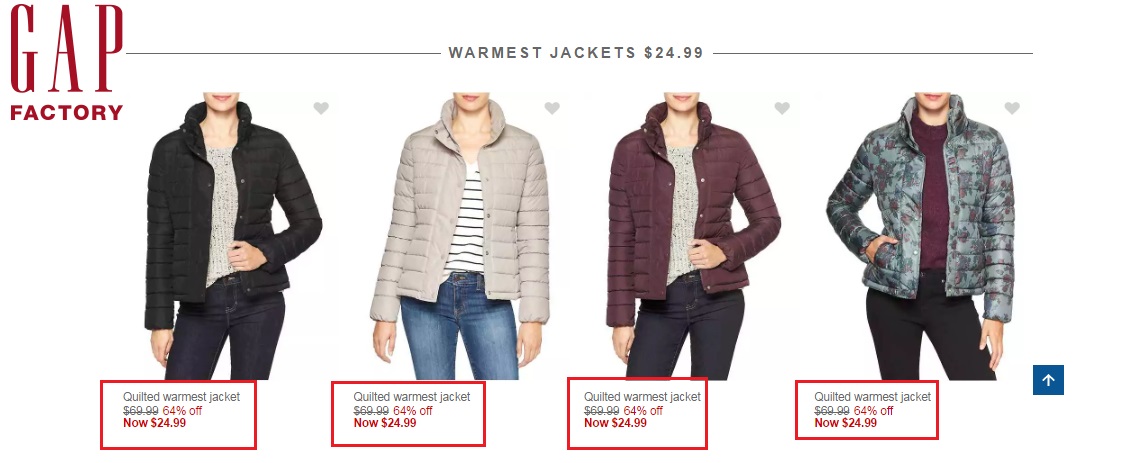This screenshot has width=1129, height=463.
Task: Click Now $24.99 price under beige jacket
Action: pos(385,423)
